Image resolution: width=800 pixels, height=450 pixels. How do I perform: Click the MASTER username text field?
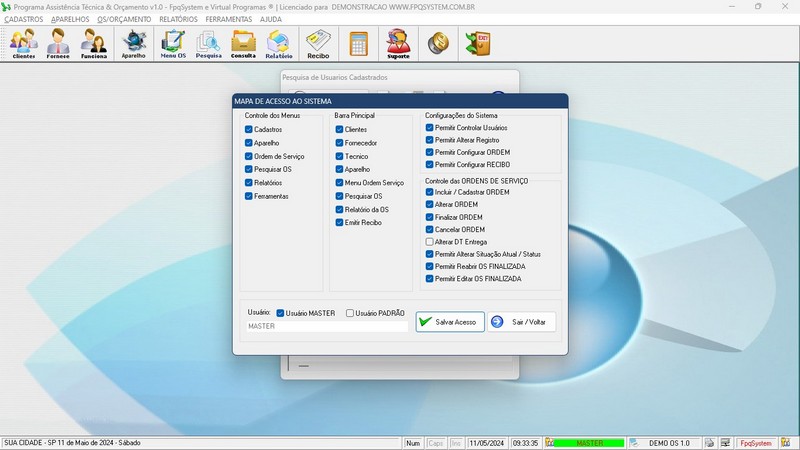tap(326, 326)
